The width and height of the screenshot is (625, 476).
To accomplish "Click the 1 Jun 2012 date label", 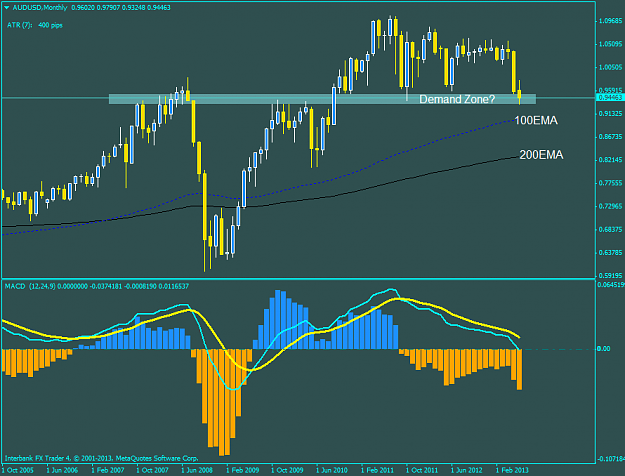I will tap(468, 470).
